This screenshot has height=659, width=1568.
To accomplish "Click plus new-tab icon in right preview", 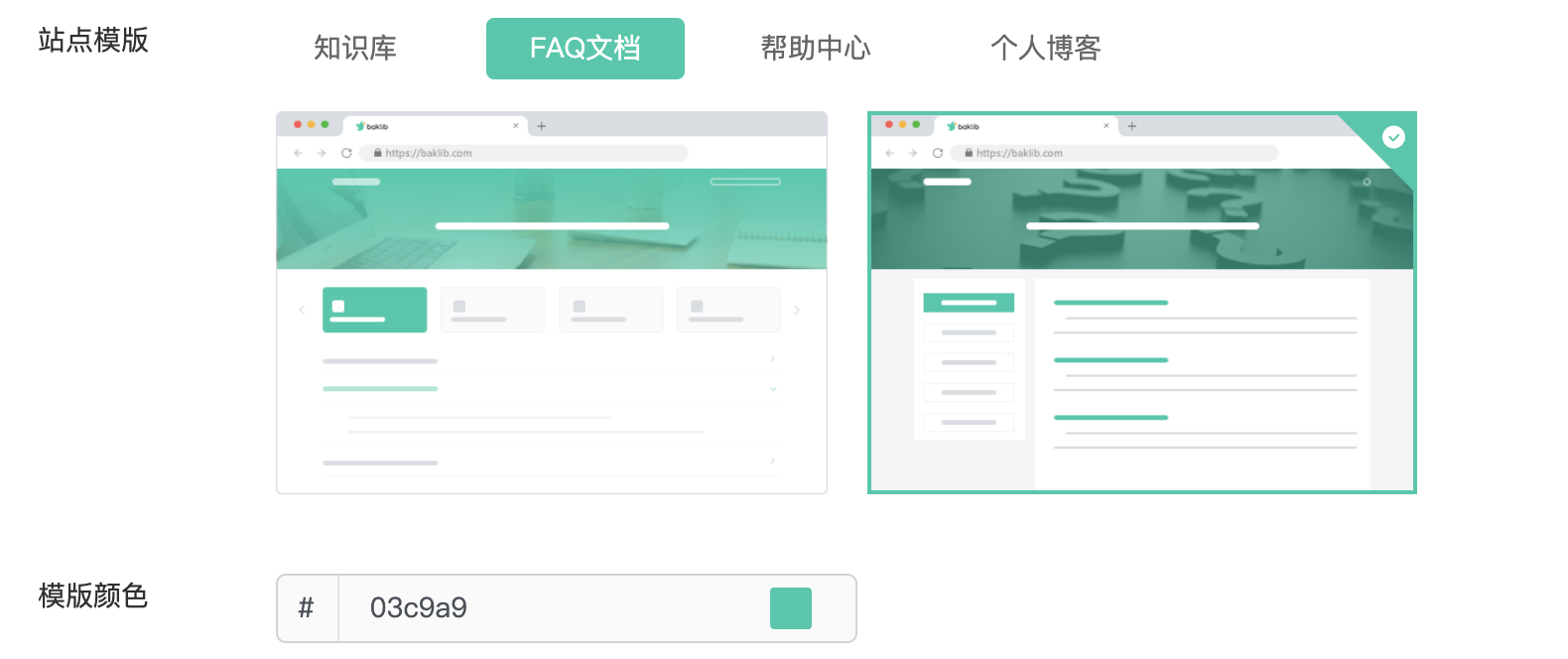I will [1132, 126].
